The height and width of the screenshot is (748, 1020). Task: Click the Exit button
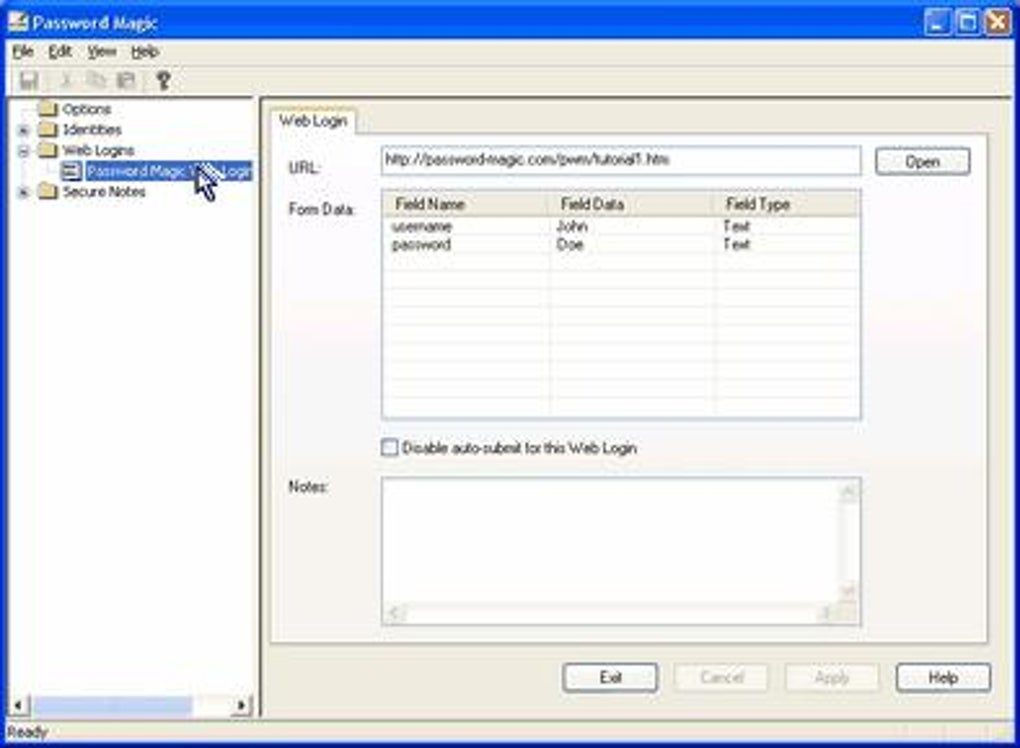coord(610,678)
